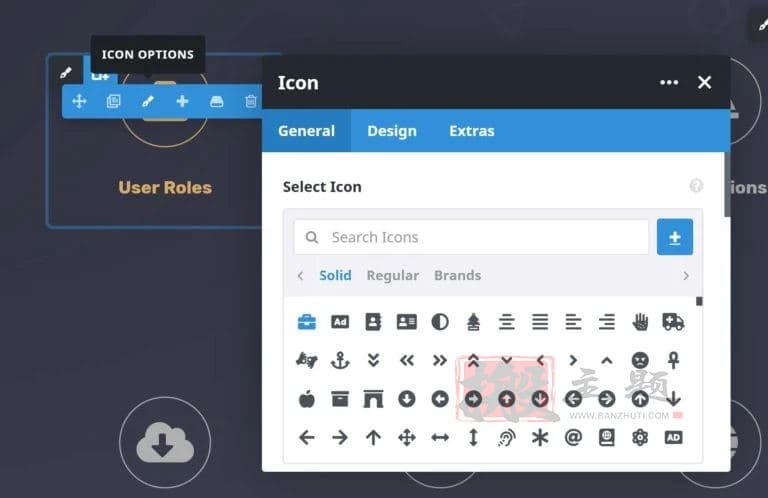Select the plain left arrow icon
Screen dimensions: 768x498
coord(307,437)
